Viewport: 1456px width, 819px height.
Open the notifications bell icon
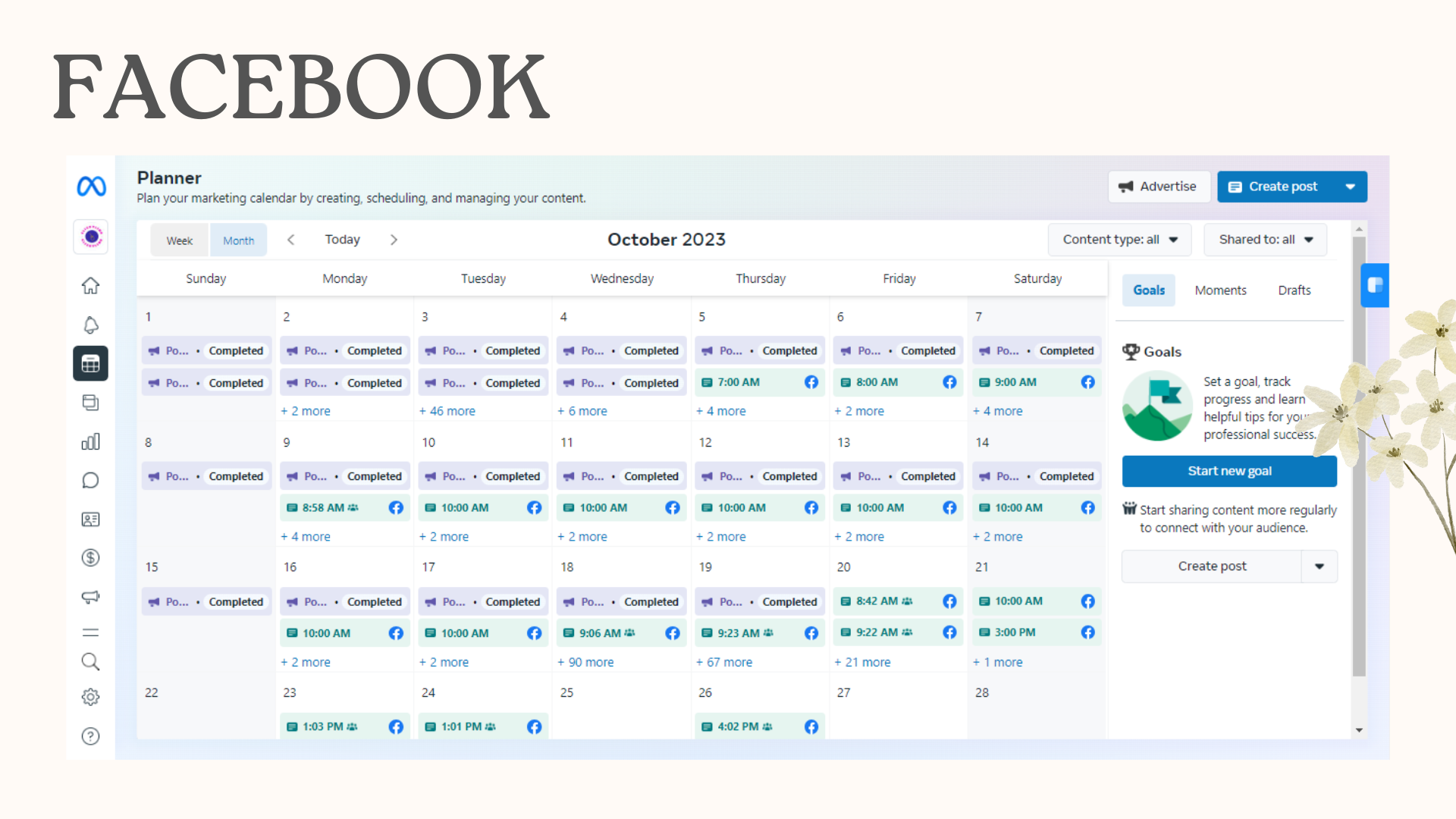tap(90, 325)
